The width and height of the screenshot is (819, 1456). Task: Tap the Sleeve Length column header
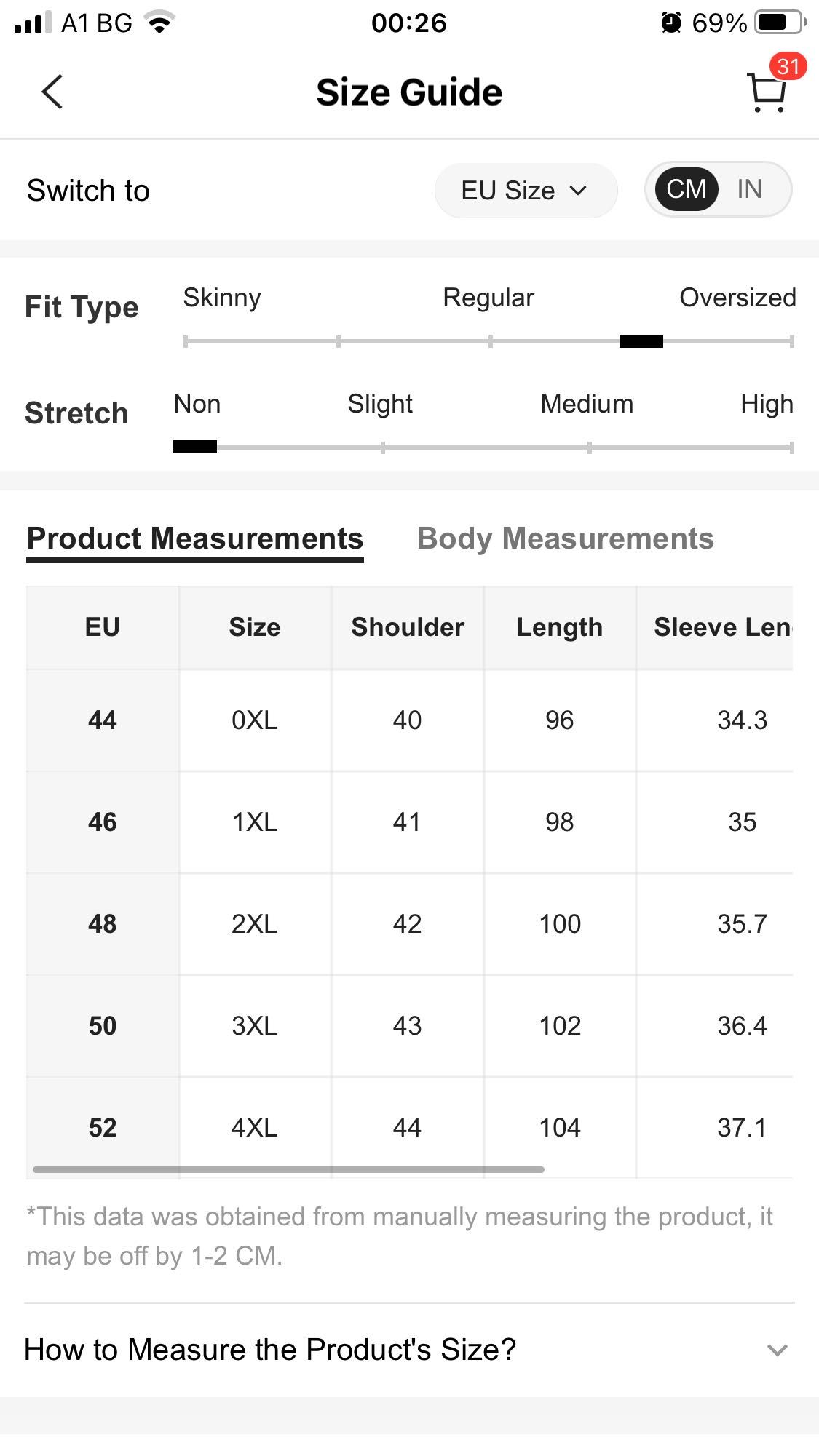[x=722, y=627]
